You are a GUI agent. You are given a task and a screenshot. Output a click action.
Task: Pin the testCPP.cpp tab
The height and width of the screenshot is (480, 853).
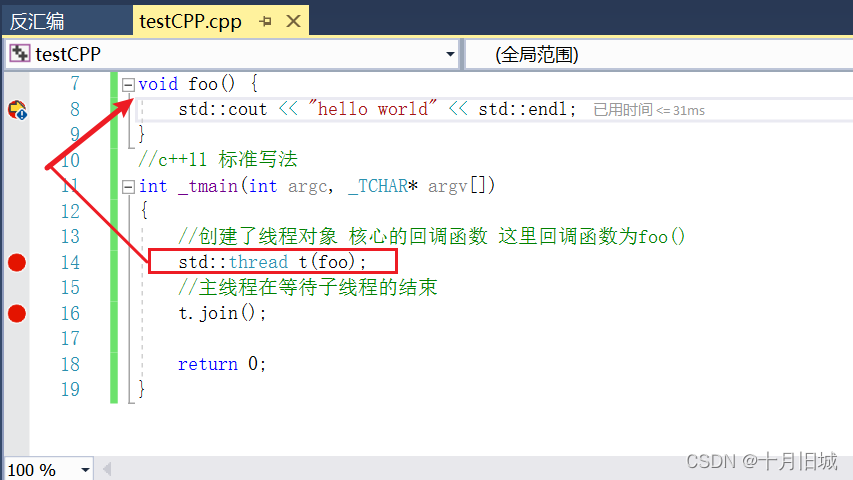[265, 22]
